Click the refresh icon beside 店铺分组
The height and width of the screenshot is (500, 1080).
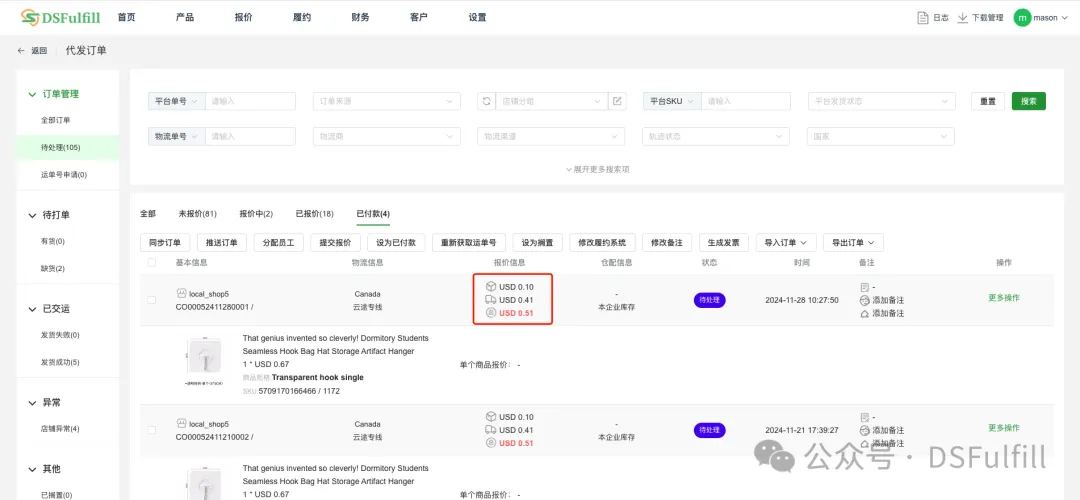click(486, 101)
